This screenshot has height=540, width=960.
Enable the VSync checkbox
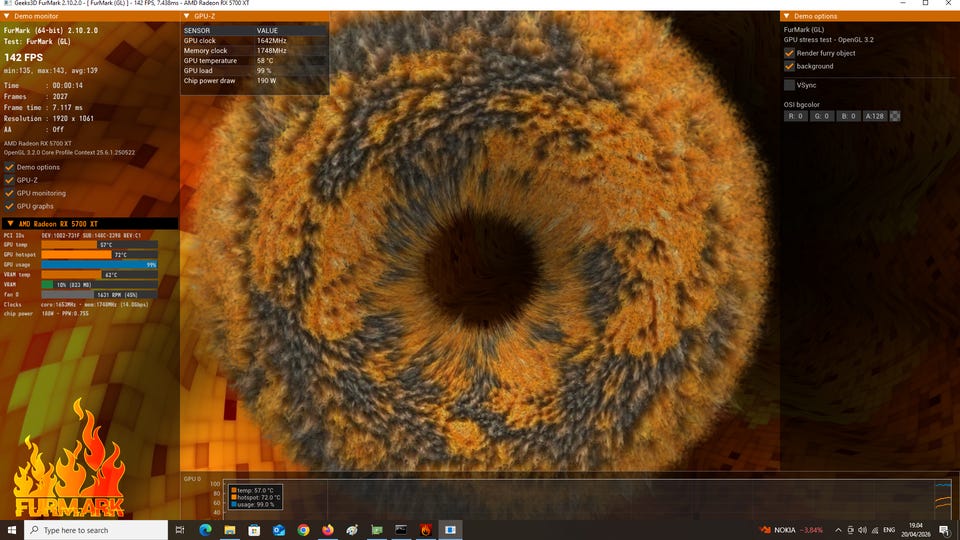point(789,85)
